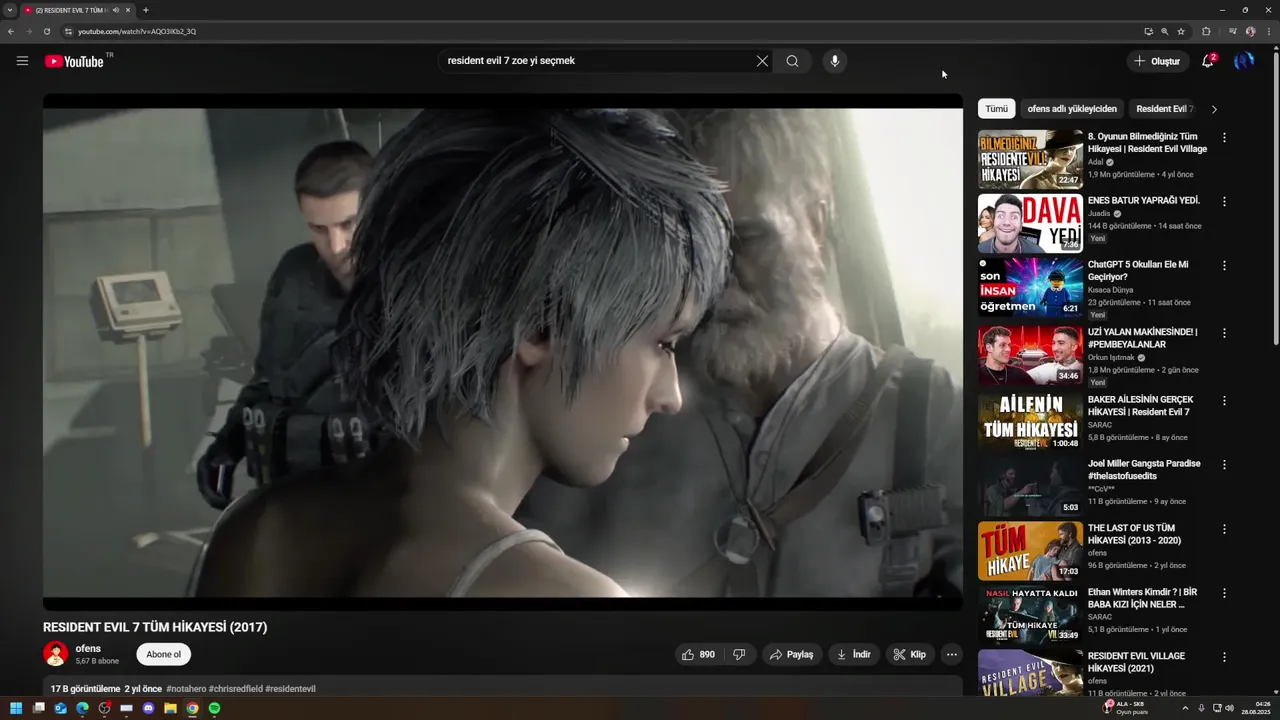Bookmark this page with the star
The width and height of the screenshot is (1280, 720).
[1181, 31]
